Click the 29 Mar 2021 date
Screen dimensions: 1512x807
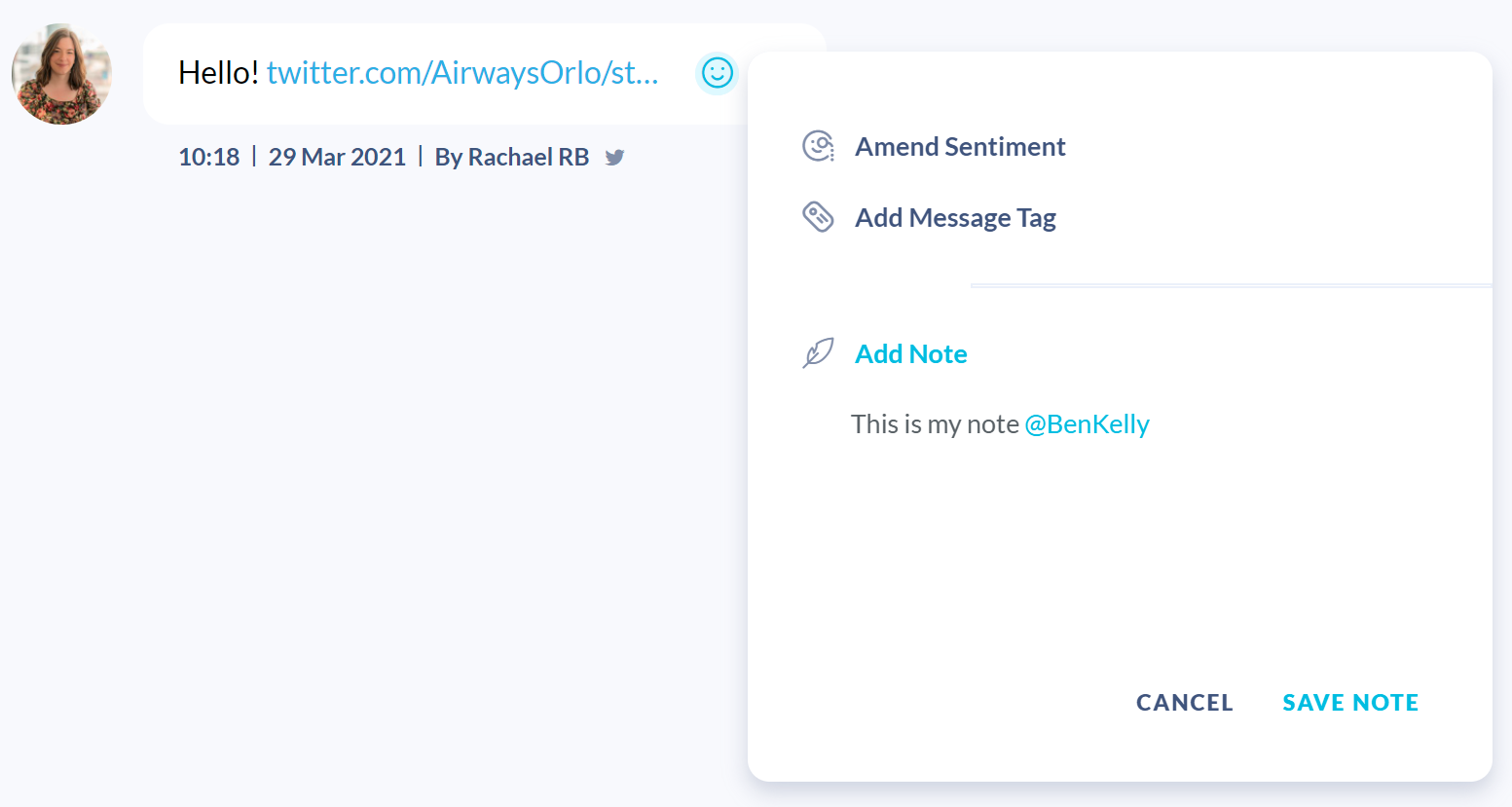[337, 157]
